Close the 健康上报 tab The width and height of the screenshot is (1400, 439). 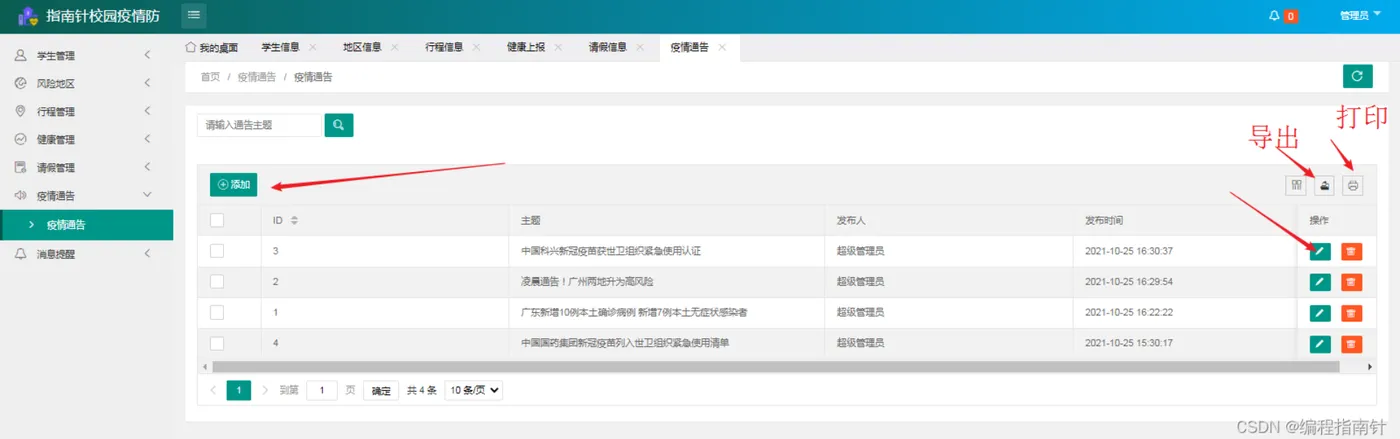click(559, 47)
